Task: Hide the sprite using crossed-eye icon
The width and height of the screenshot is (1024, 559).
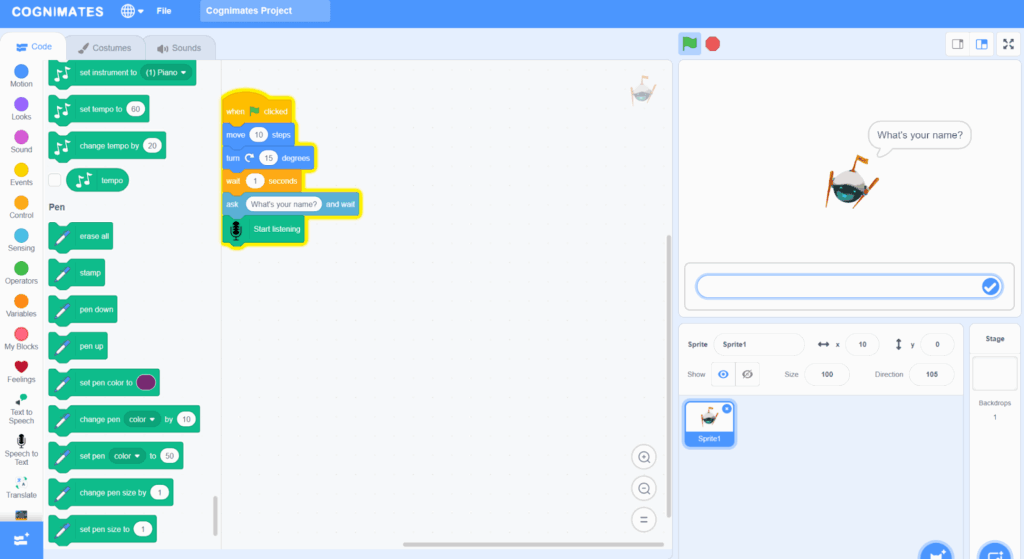Action: 747,374
